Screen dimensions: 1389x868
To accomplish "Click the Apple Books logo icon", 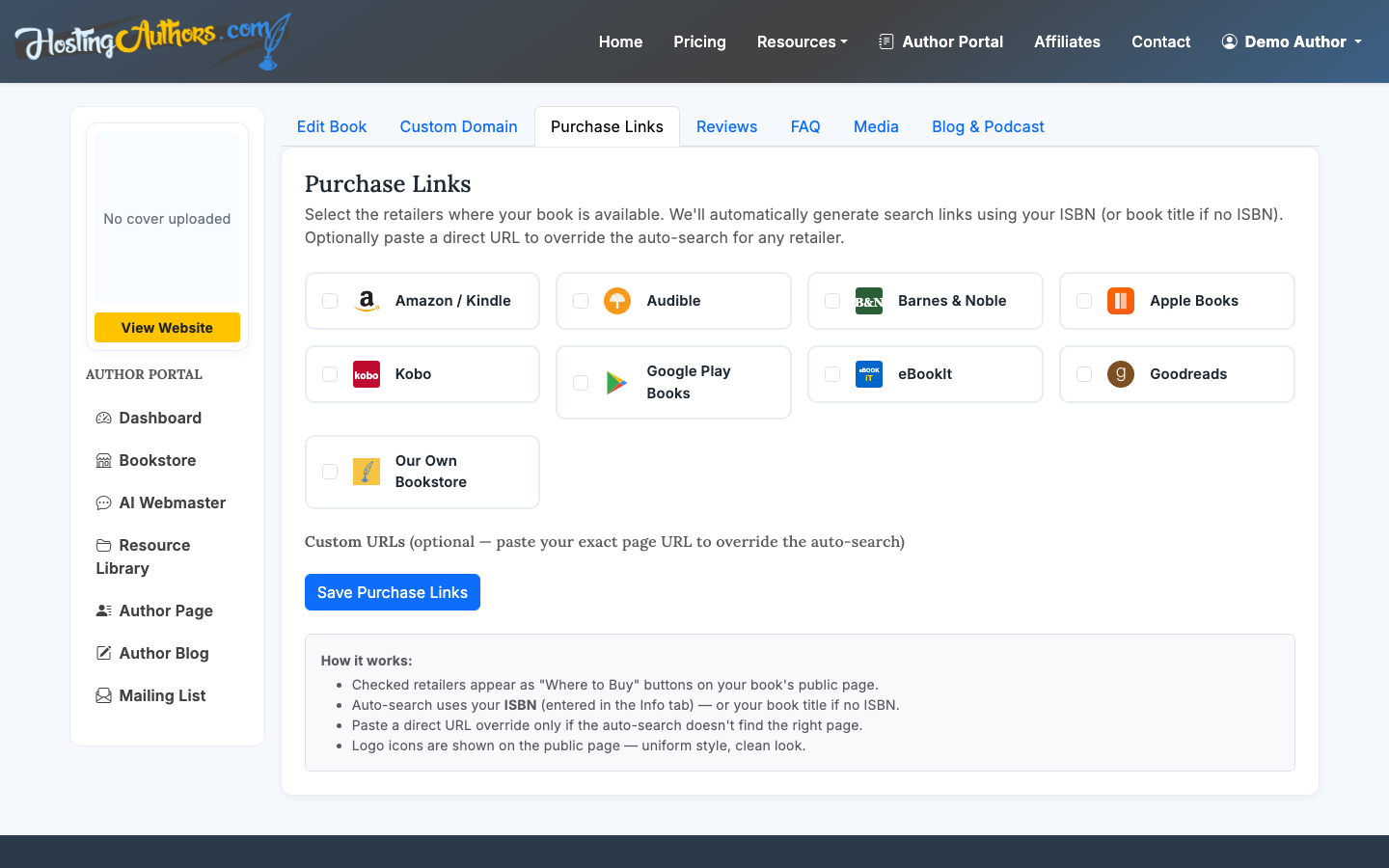I will (x=1121, y=301).
